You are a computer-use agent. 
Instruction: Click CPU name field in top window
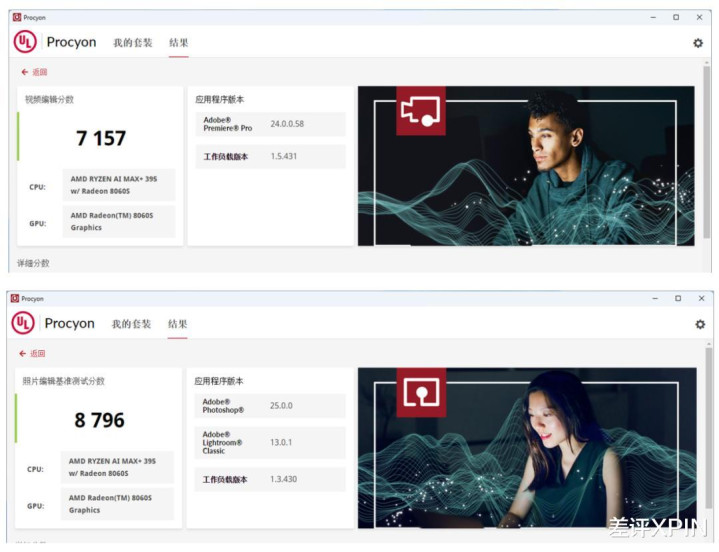(x=119, y=185)
